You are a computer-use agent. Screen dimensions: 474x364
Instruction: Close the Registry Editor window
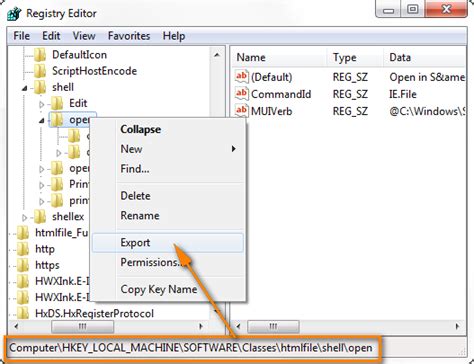point(446,9)
